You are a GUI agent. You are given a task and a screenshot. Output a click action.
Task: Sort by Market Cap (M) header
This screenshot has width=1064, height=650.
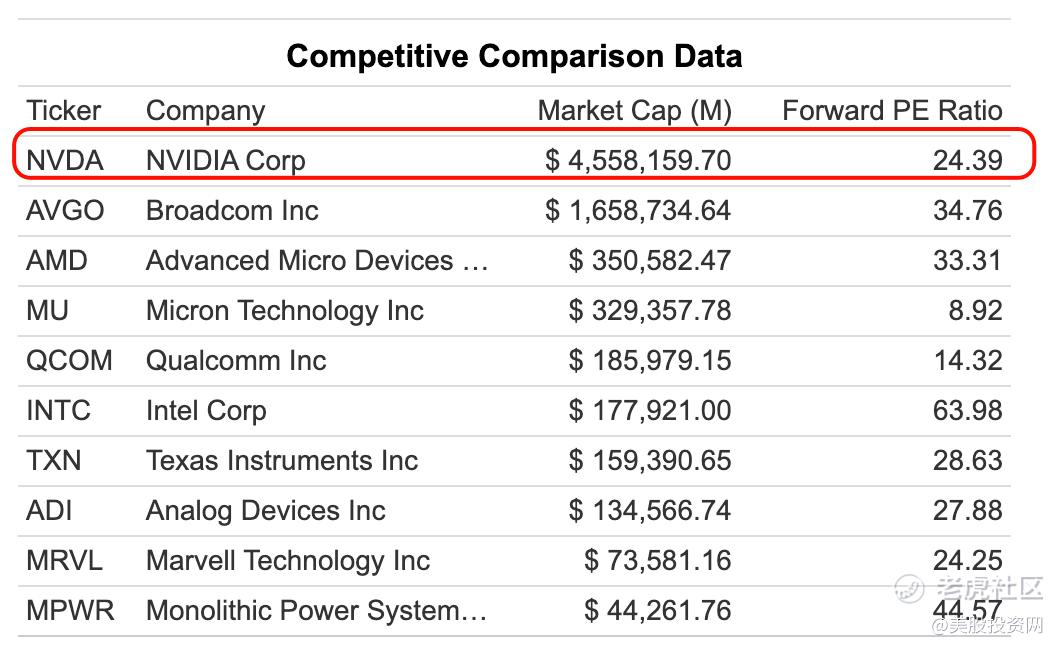(634, 110)
